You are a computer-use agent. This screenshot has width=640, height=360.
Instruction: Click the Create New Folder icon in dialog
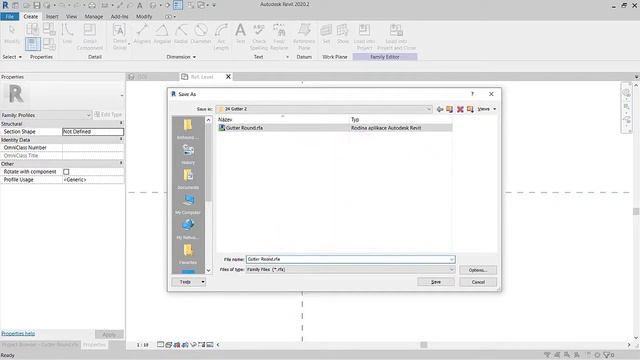click(x=470, y=109)
